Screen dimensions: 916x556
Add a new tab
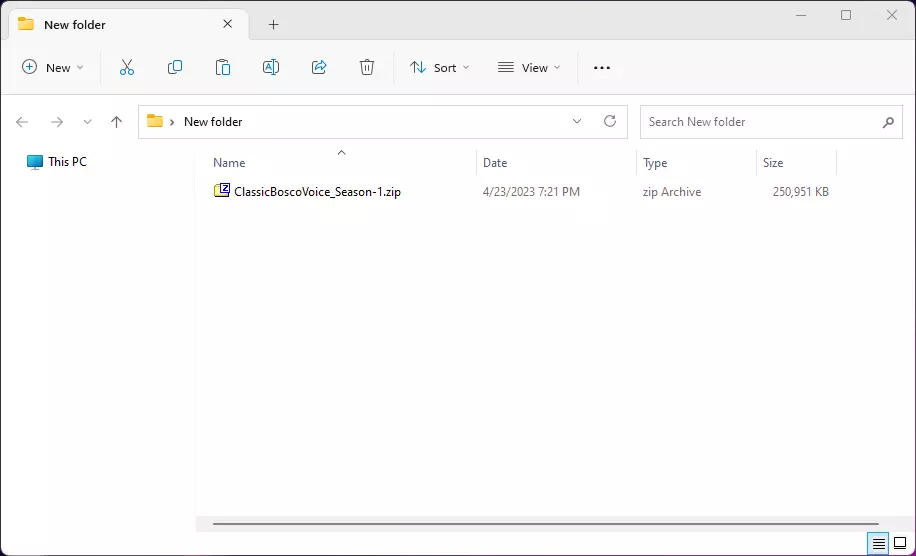pos(274,25)
